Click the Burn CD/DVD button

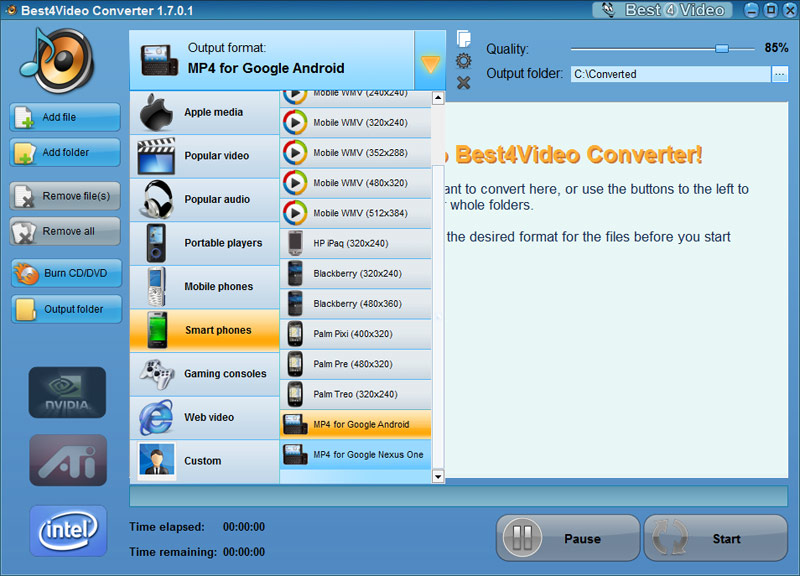pyautogui.click(x=66, y=273)
